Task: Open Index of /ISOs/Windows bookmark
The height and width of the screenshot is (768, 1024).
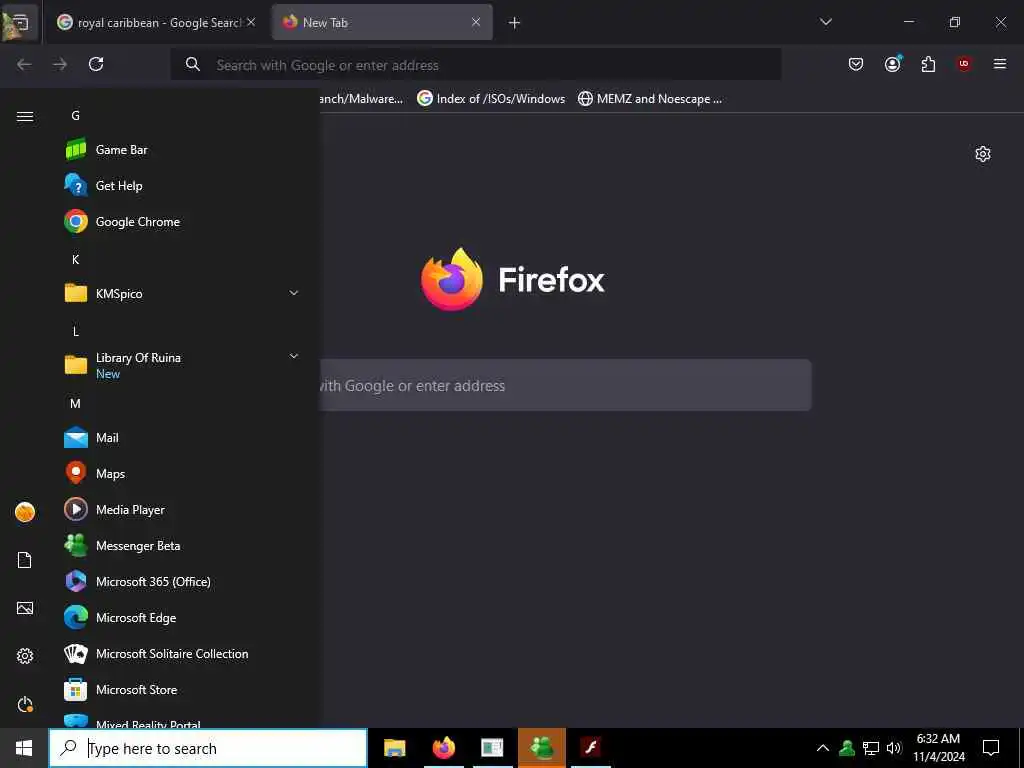Action: pos(491,99)
